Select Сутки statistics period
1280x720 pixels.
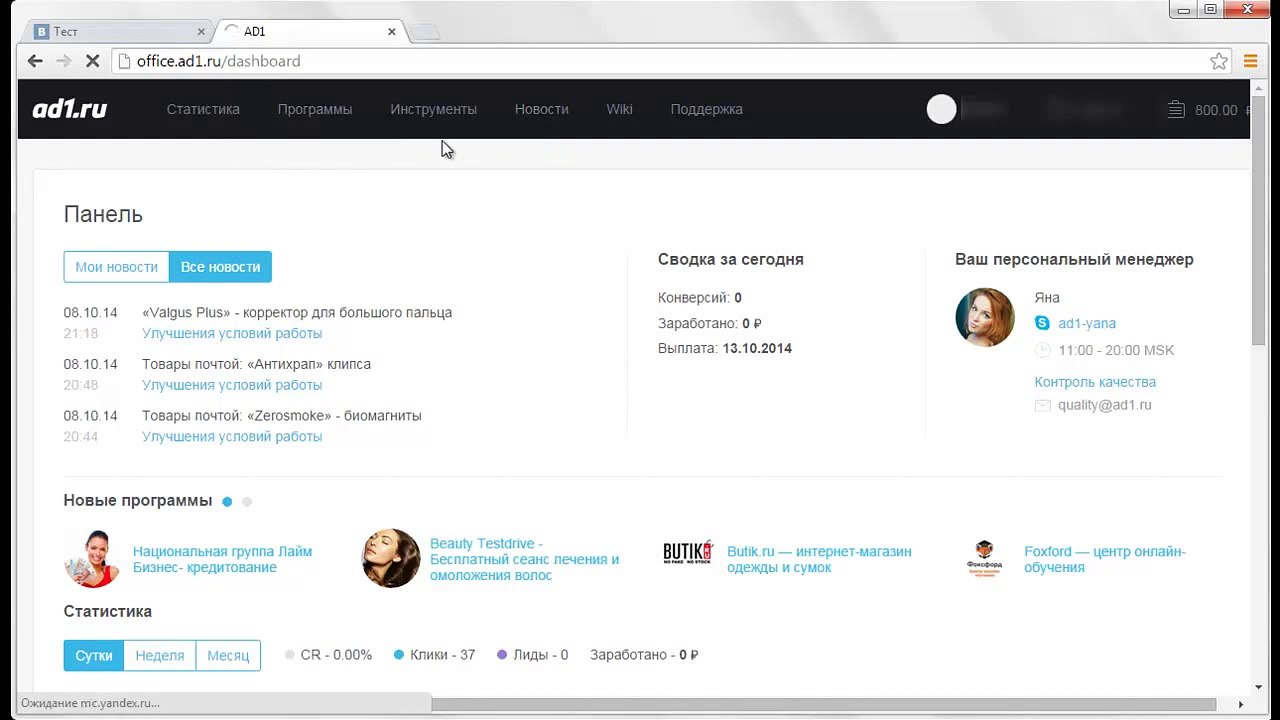(94, 655)
